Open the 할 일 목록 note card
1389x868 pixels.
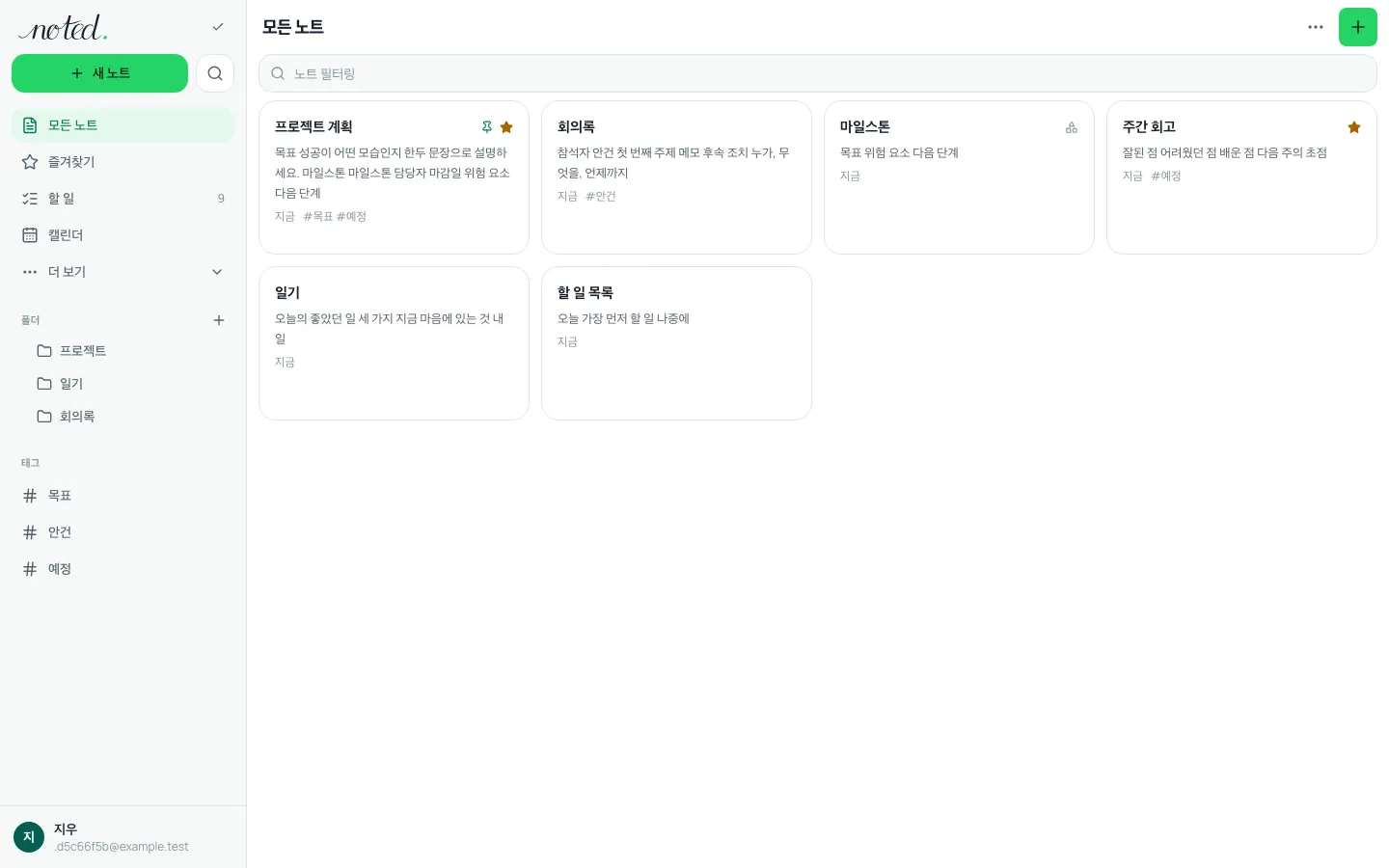(676, 343)
